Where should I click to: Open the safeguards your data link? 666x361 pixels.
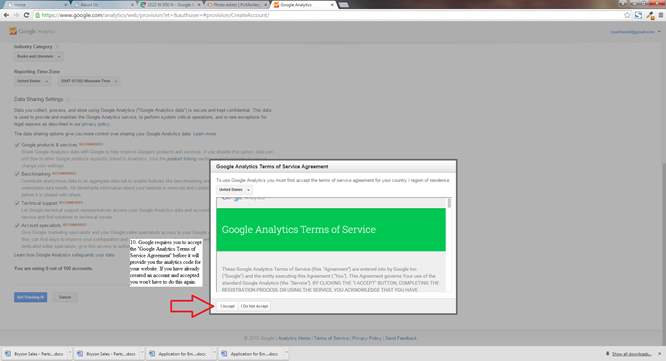pyautogui.click(x=93, y=255)
